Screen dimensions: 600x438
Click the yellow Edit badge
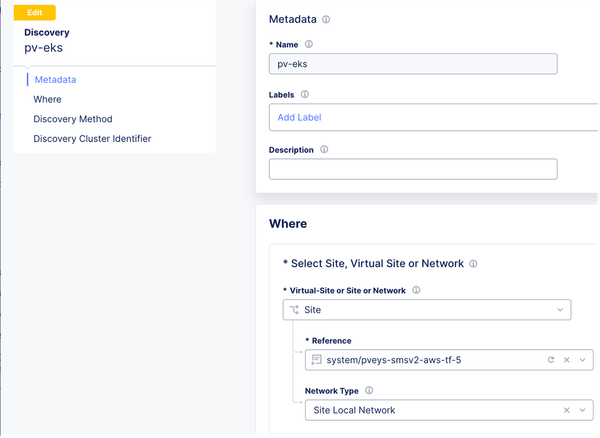[x=35, y=12]
